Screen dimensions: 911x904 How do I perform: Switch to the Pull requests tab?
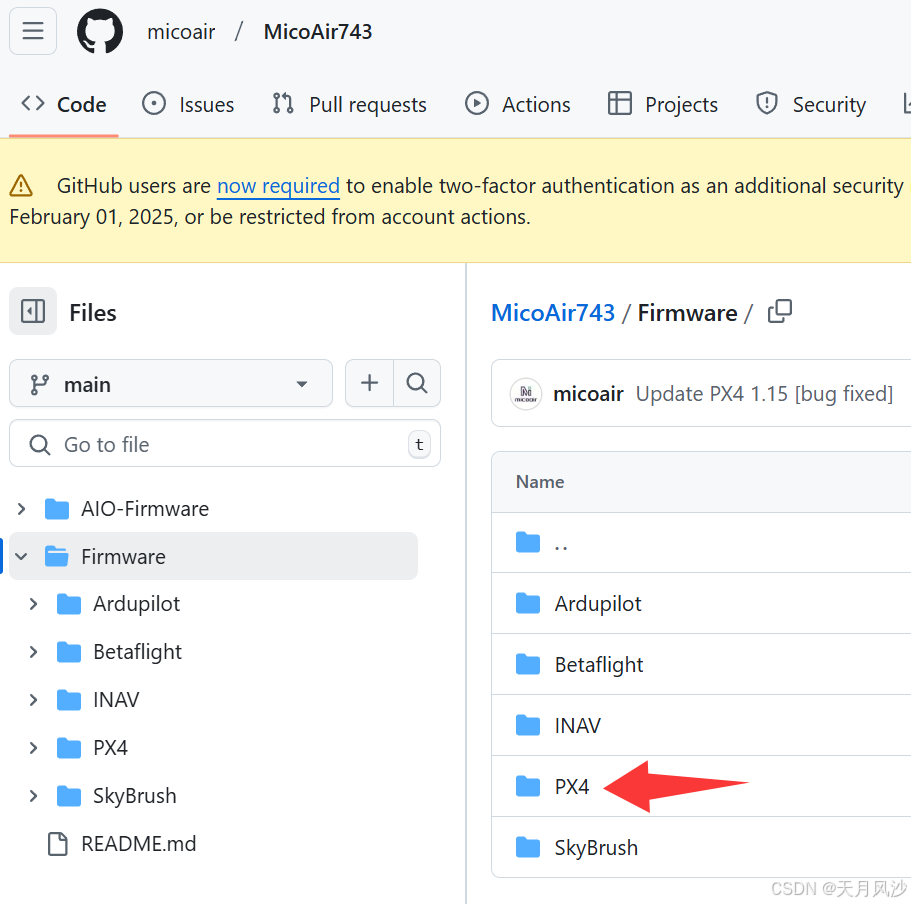click(x=349, y=105)
